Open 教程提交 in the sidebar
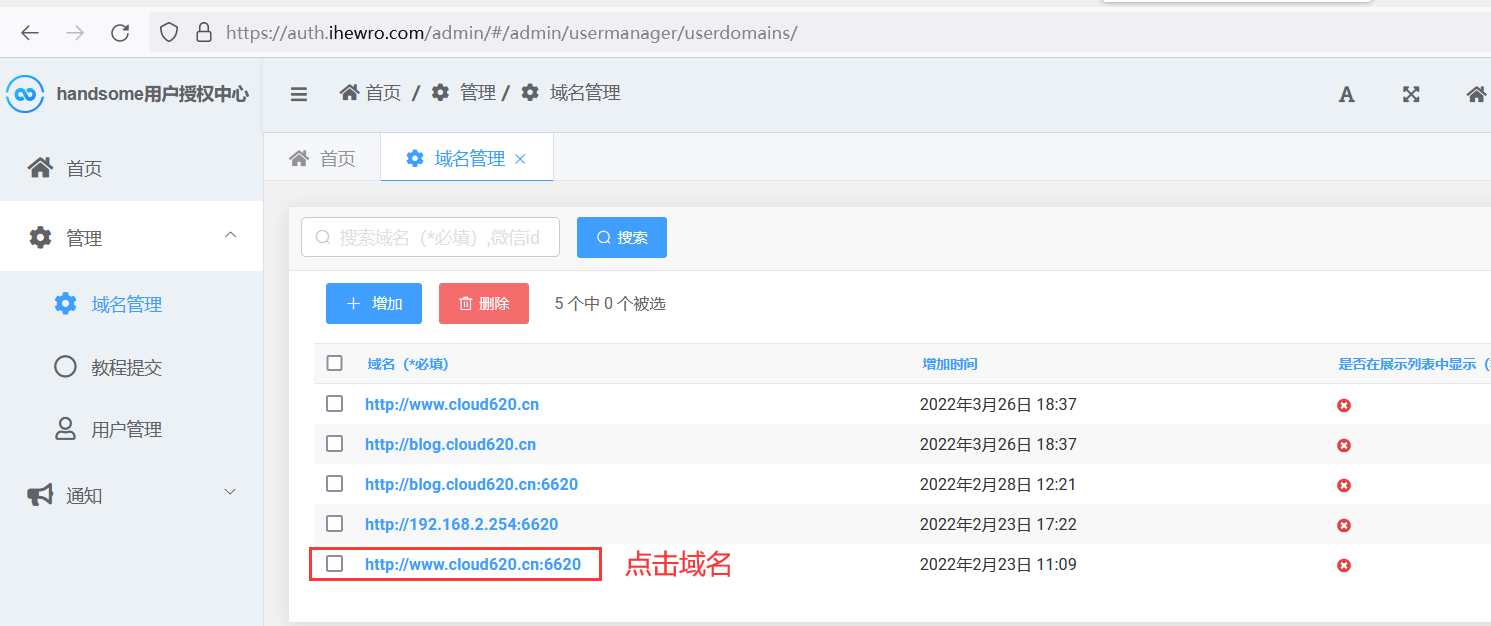This screenshot has width=1491, height=626. coord(131,367)
